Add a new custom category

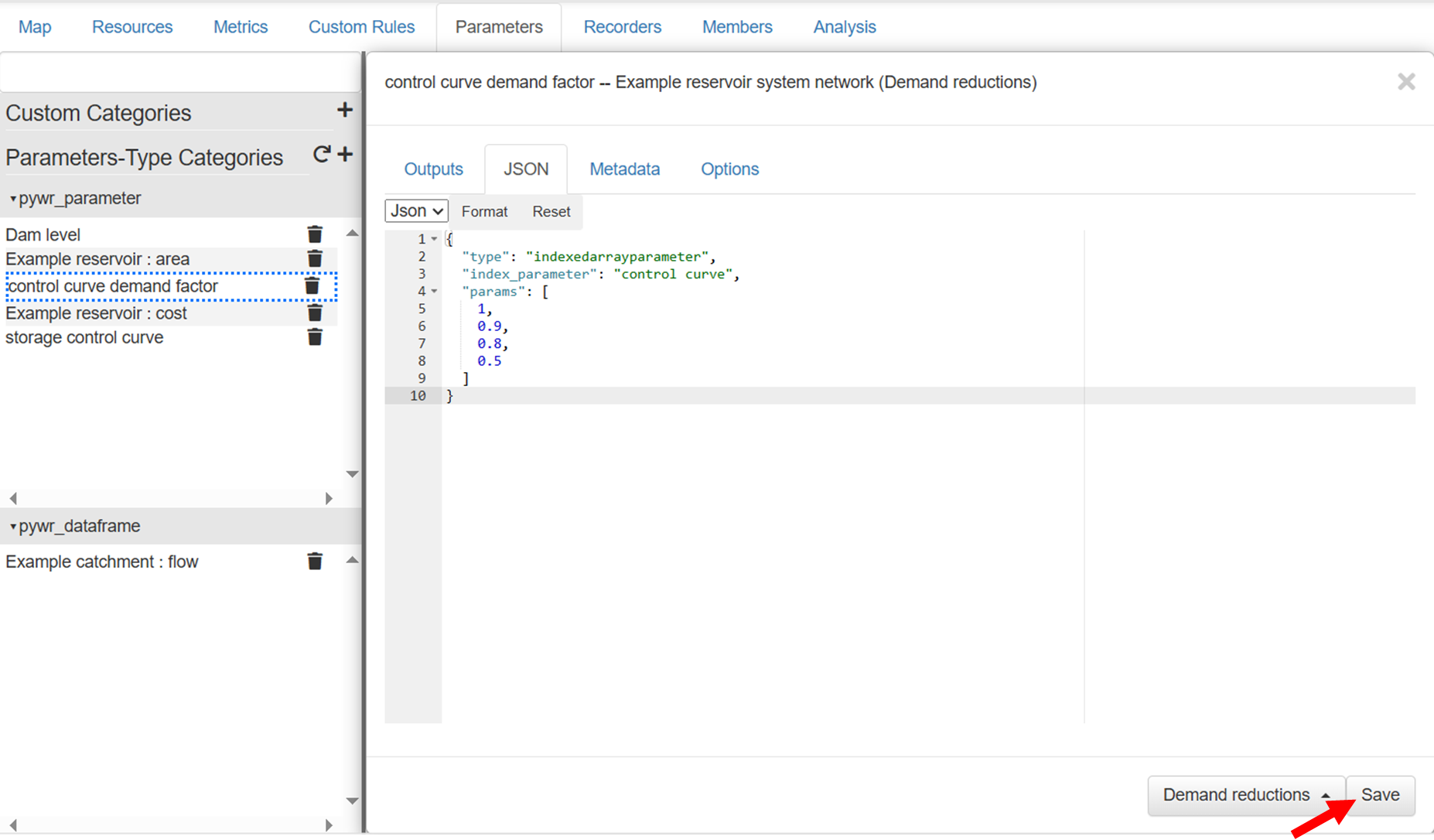pyautogui.click(x=345, y=111)
